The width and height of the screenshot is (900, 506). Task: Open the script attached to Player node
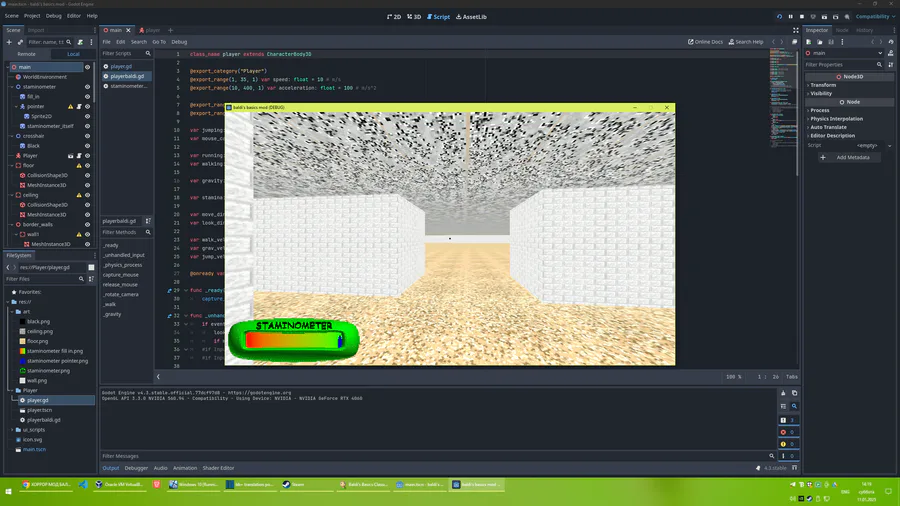(x=79, y=155)
